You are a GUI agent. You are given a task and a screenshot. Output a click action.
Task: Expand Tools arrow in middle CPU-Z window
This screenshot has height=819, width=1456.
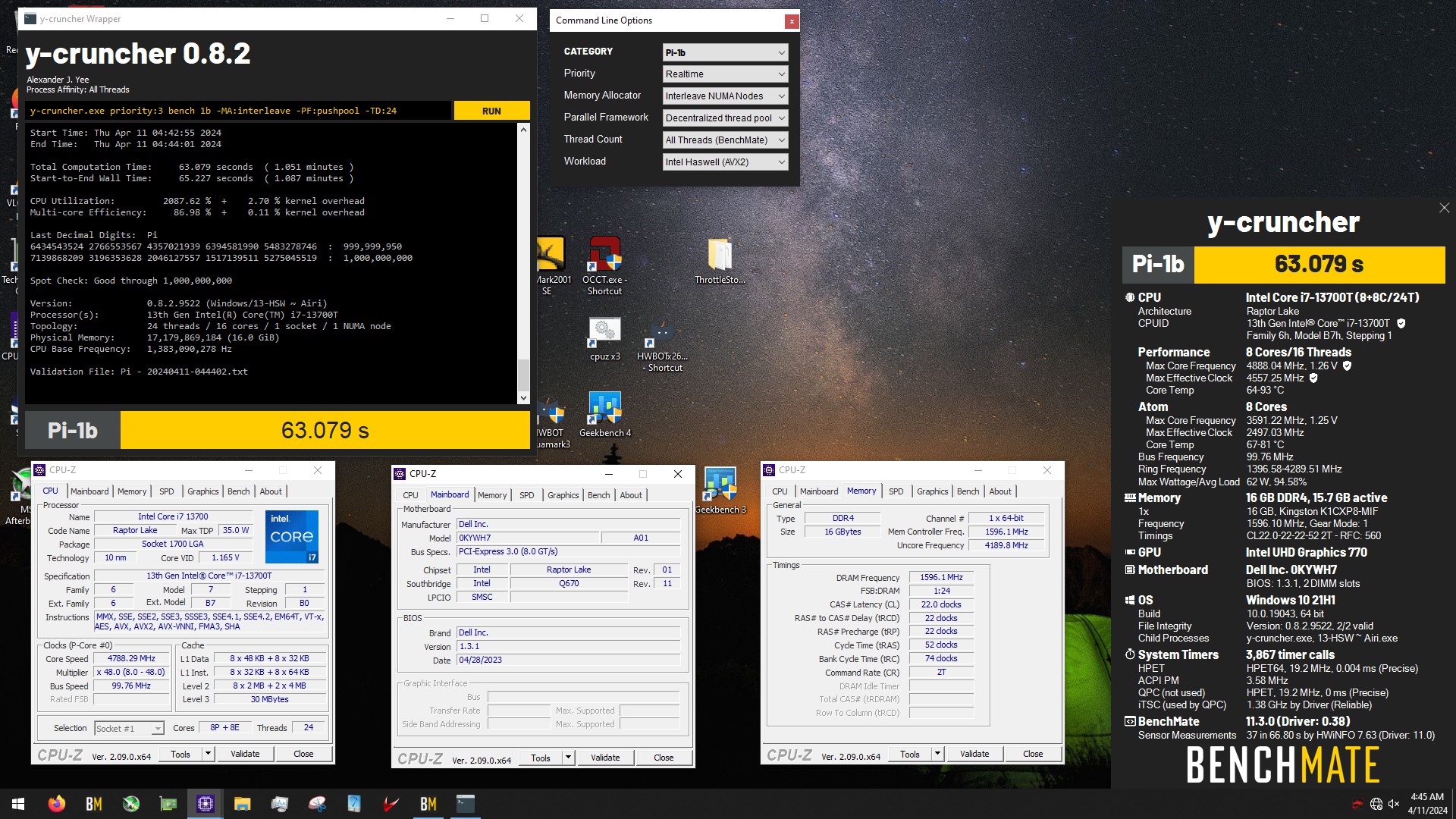567,758
